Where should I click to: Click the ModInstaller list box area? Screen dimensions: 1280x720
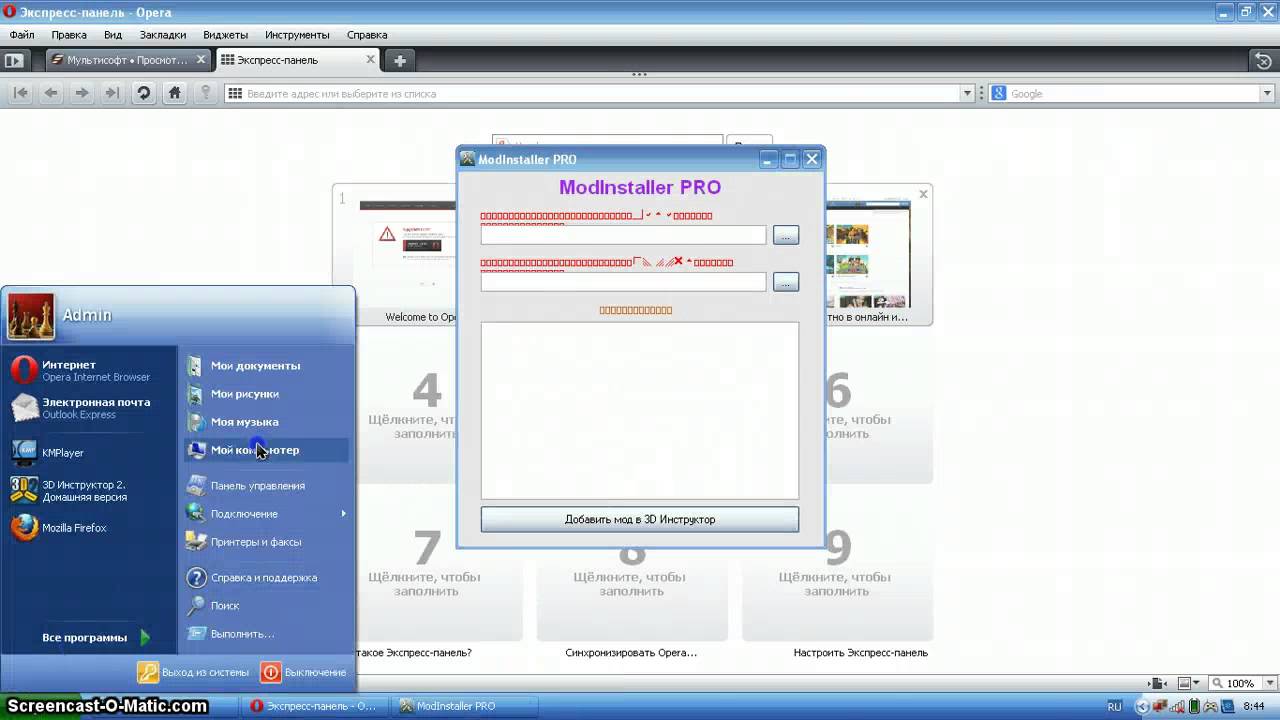640,410
